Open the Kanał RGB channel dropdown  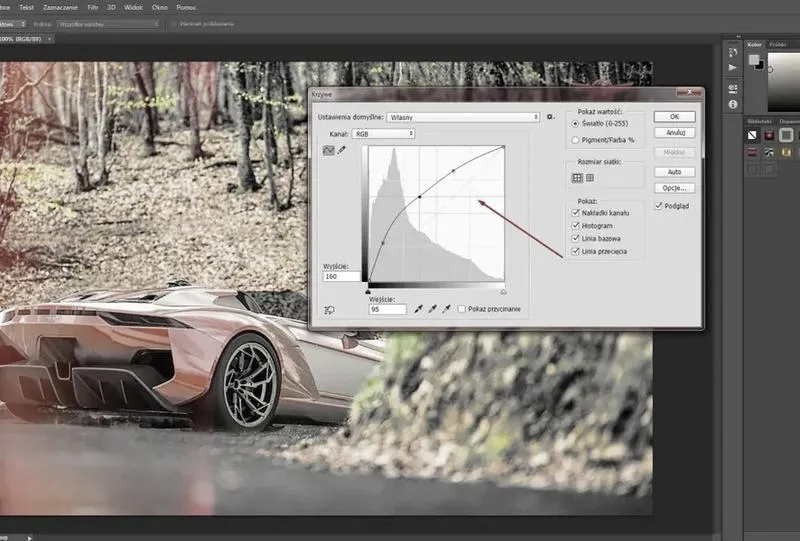[x=383, y=134]
